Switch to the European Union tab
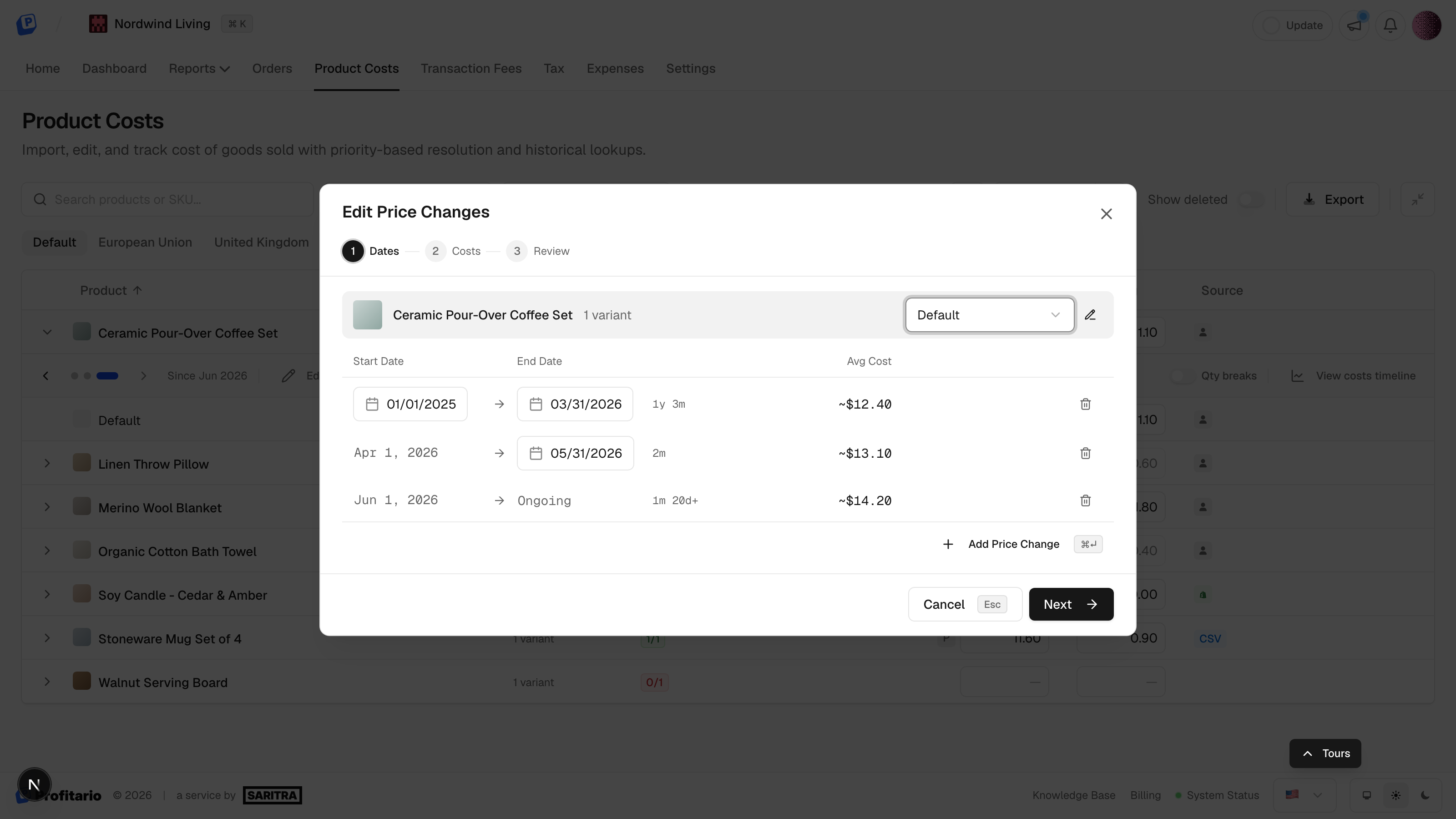This screenshot has height=819, width=1456. pyautogui.click(x=145, y=242)
